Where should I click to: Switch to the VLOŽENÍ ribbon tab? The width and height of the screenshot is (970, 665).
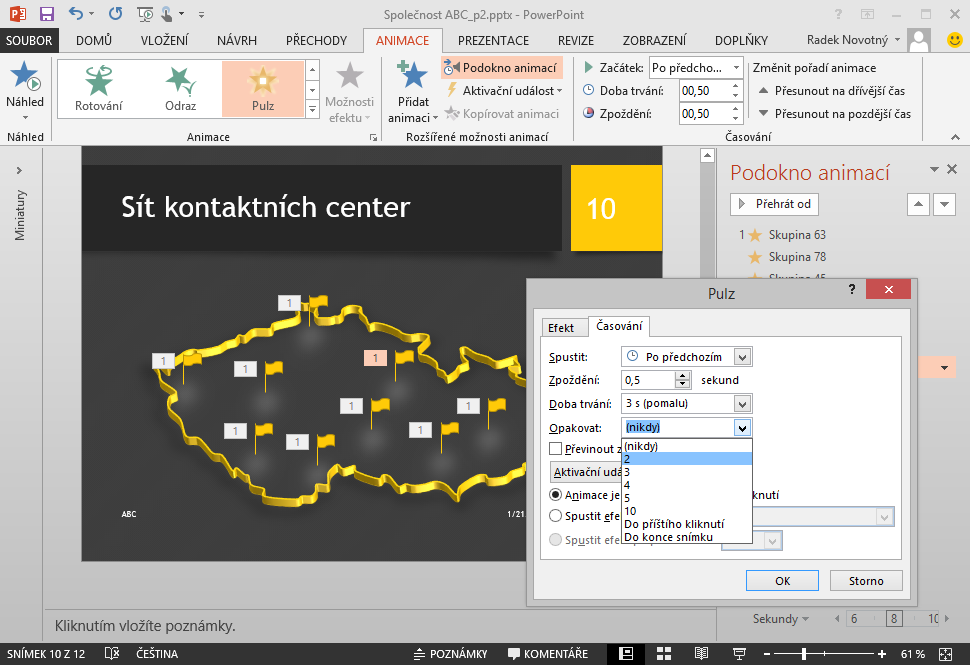coord(164,40)
